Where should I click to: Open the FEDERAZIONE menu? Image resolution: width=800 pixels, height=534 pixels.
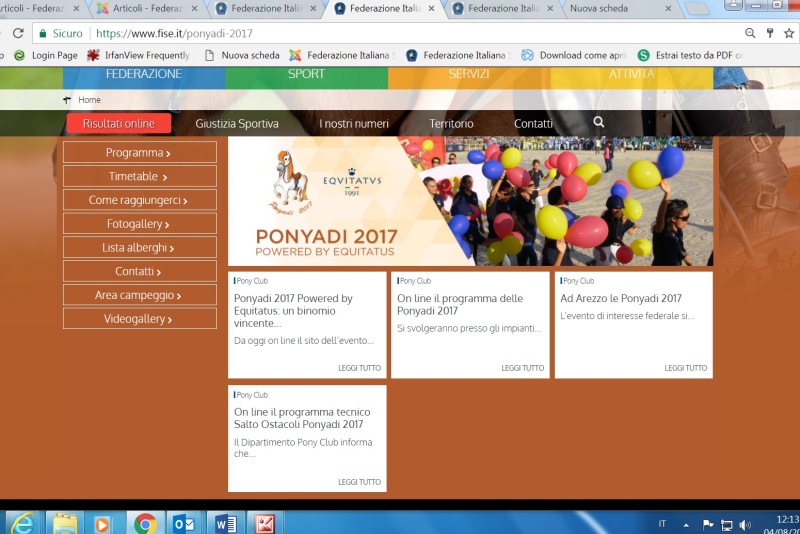point(144,75)
